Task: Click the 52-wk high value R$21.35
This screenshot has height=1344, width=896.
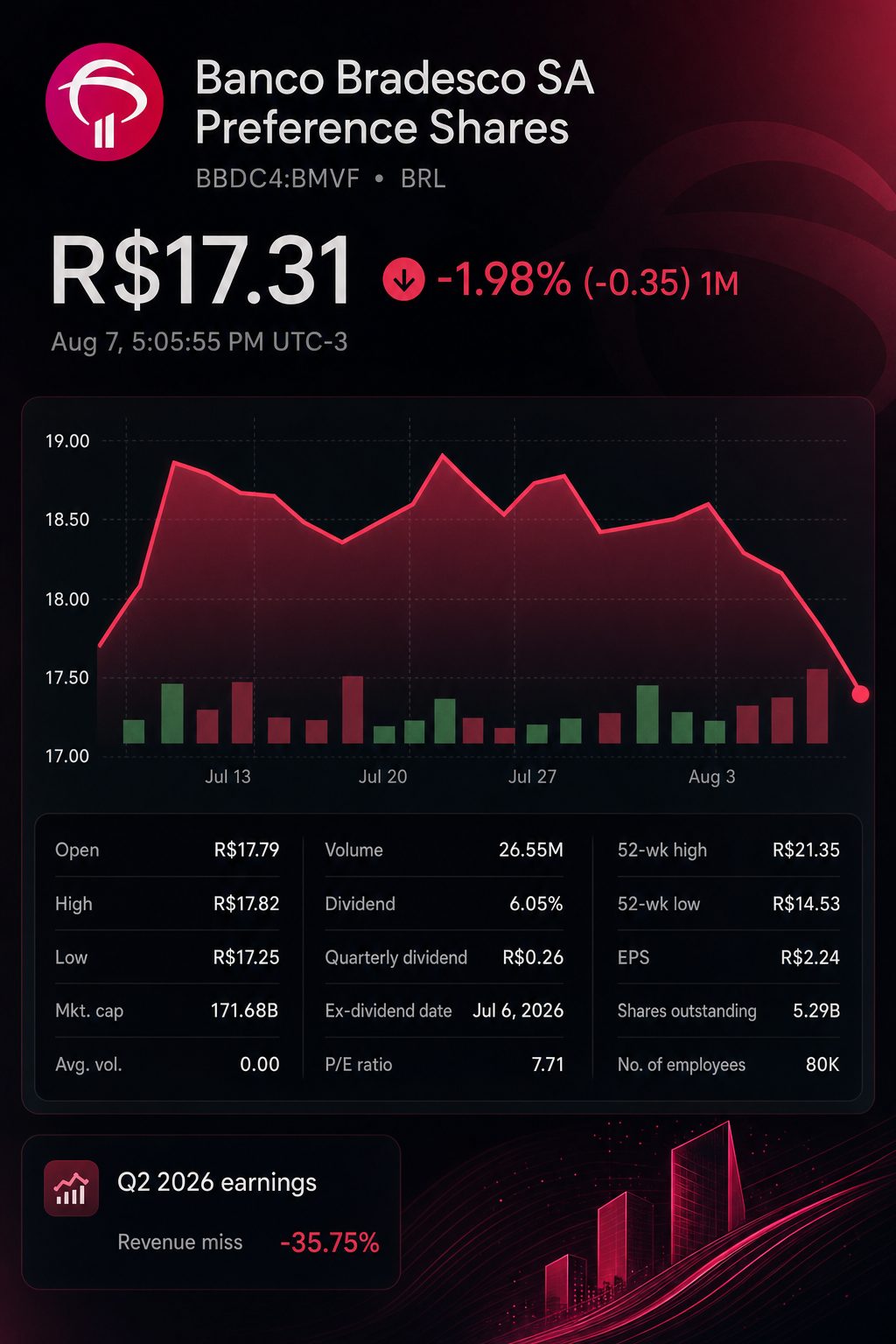Action: (x=806, y=850)
